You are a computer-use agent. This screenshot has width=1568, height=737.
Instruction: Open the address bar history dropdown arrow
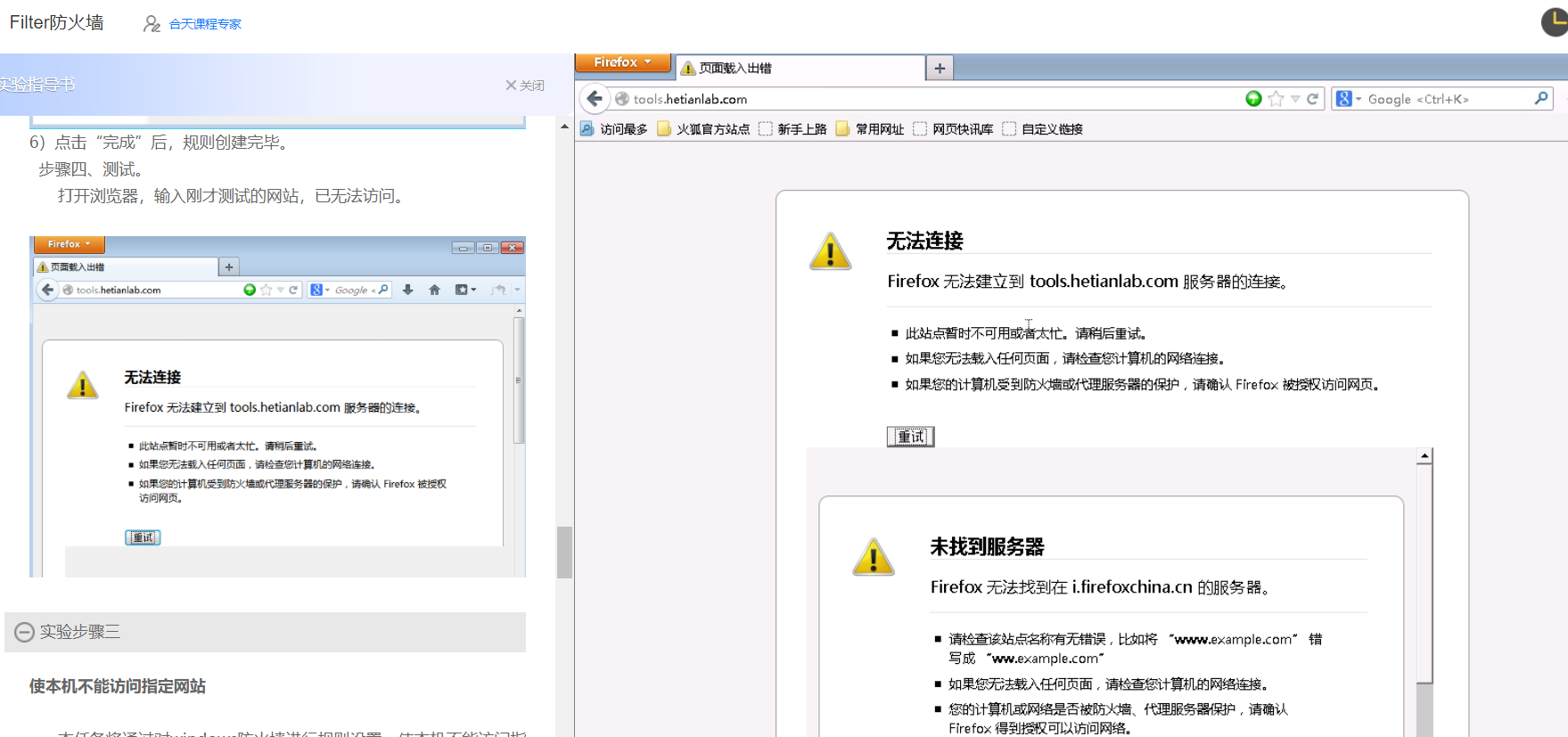point(1295,99)
